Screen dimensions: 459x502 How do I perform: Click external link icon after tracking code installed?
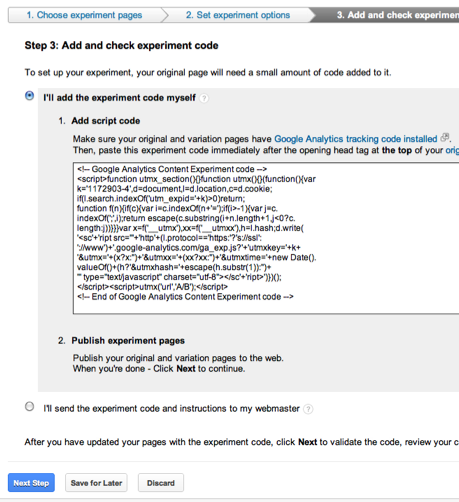[x=445, y=137]
